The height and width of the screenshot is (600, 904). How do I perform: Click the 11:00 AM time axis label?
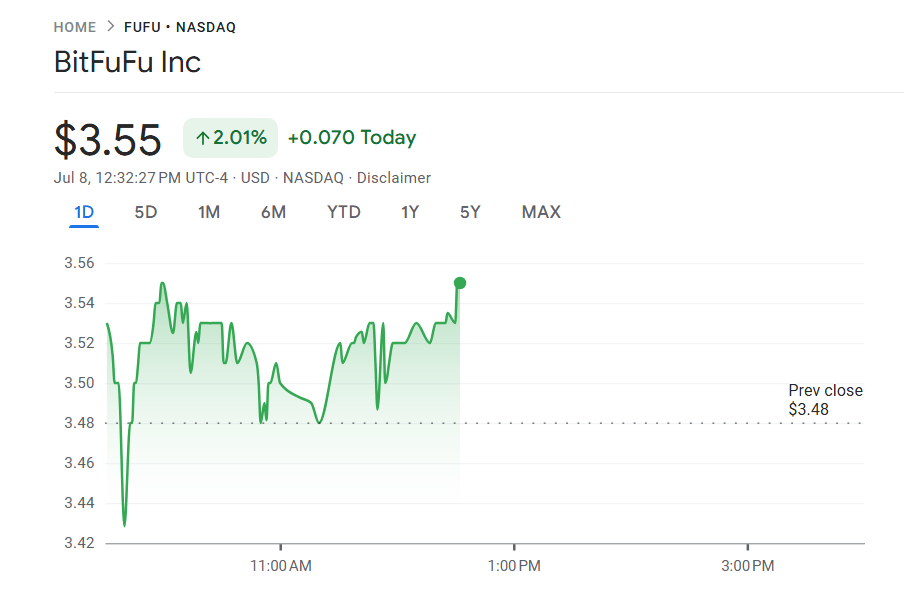(280, 566)
